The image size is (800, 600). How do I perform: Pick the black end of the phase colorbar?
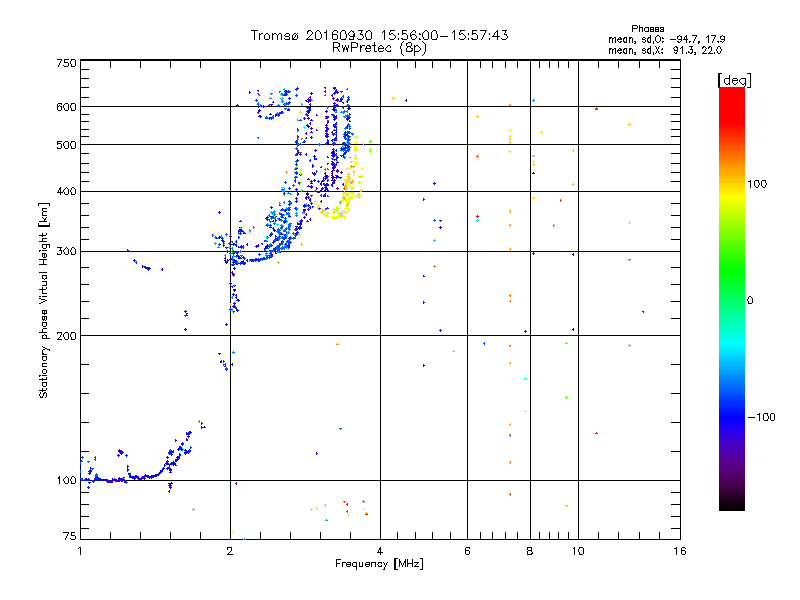pos(732,503)
